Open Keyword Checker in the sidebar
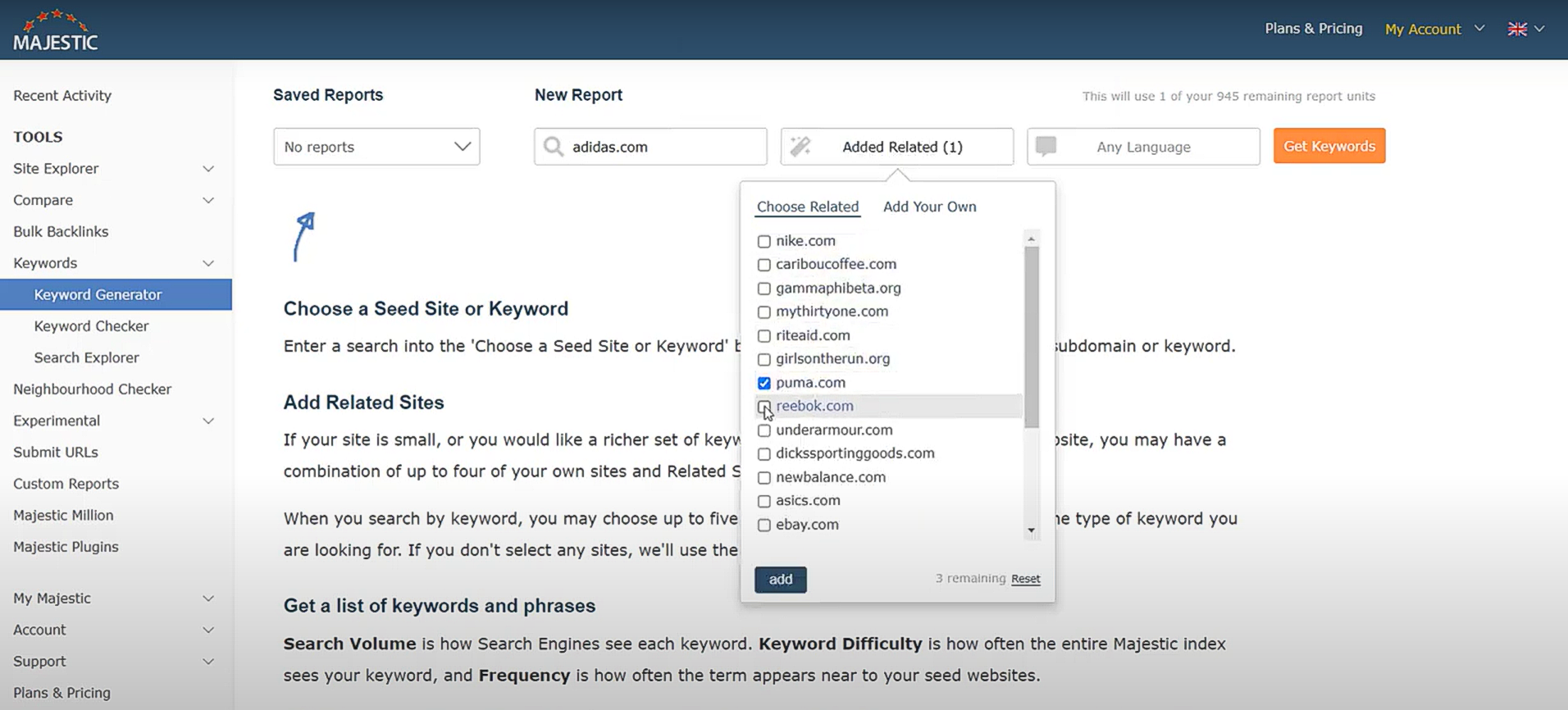This screenshot has height=710, width=1568. point(91,326)
